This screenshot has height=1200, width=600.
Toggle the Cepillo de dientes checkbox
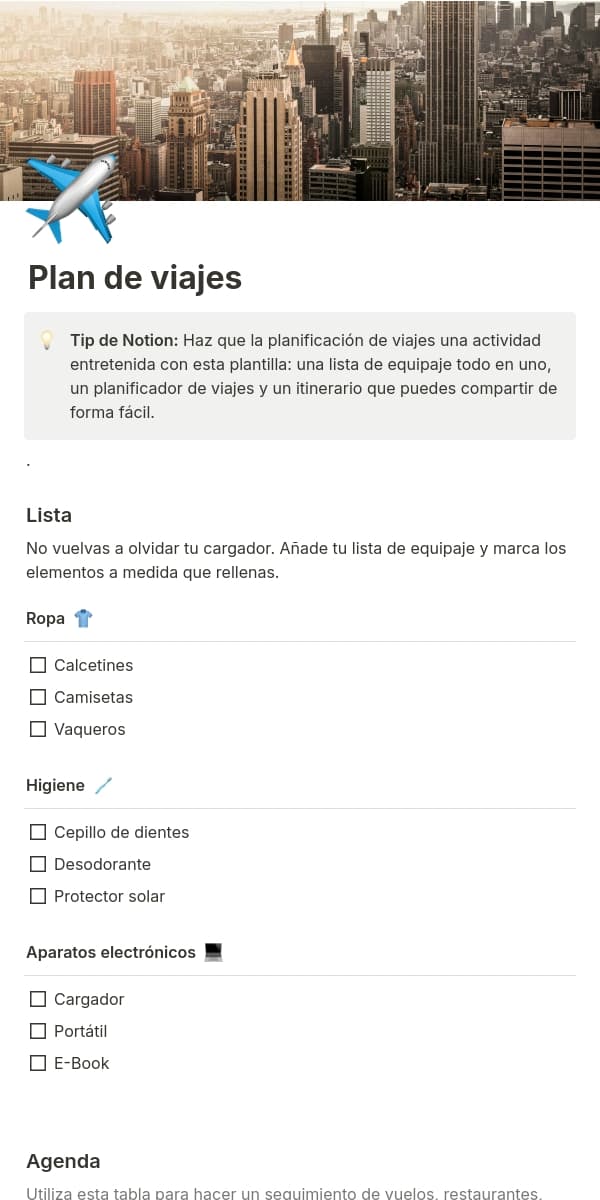point(38,832)
